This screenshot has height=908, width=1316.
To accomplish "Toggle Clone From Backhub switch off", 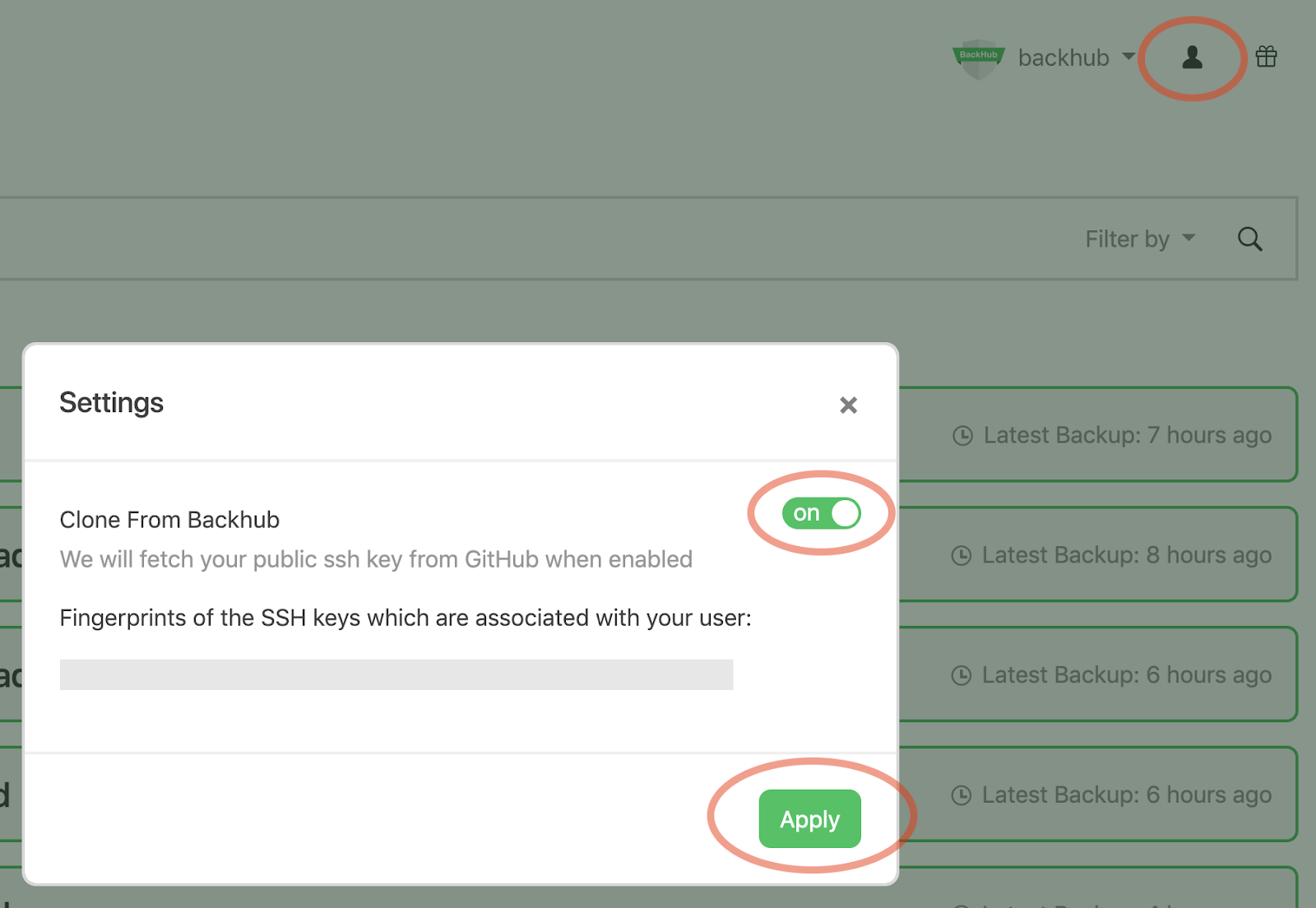I will tap(821, 513).
